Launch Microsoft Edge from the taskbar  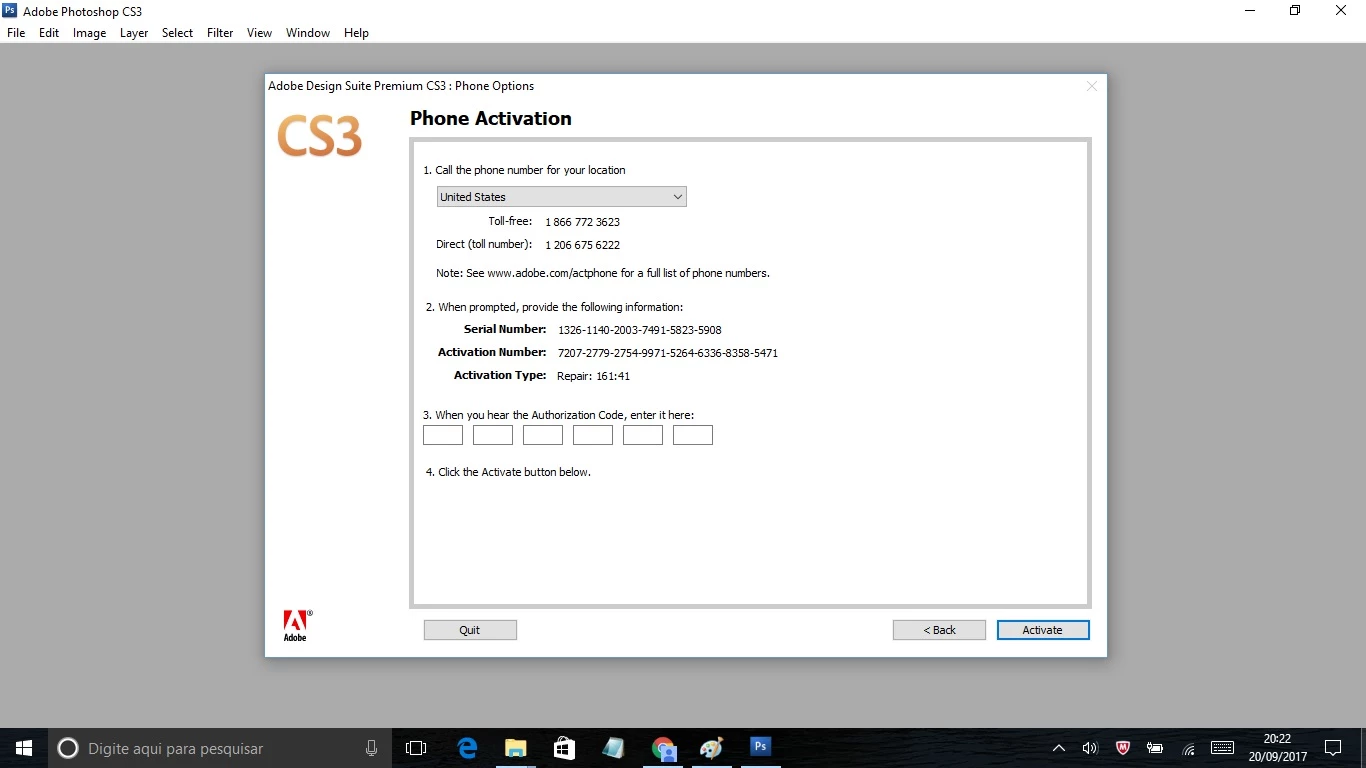coord(467,748)
